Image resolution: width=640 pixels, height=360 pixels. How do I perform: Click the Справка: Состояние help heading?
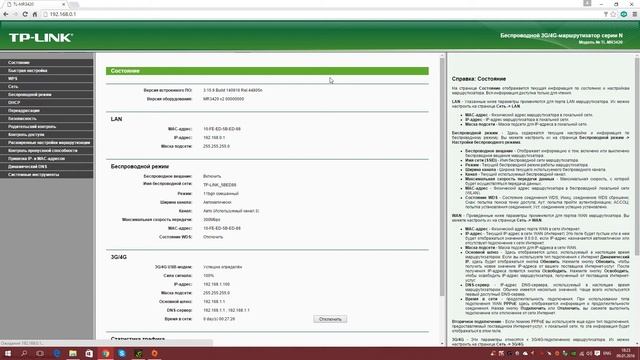pyautogui.click(x=479, y=79)
